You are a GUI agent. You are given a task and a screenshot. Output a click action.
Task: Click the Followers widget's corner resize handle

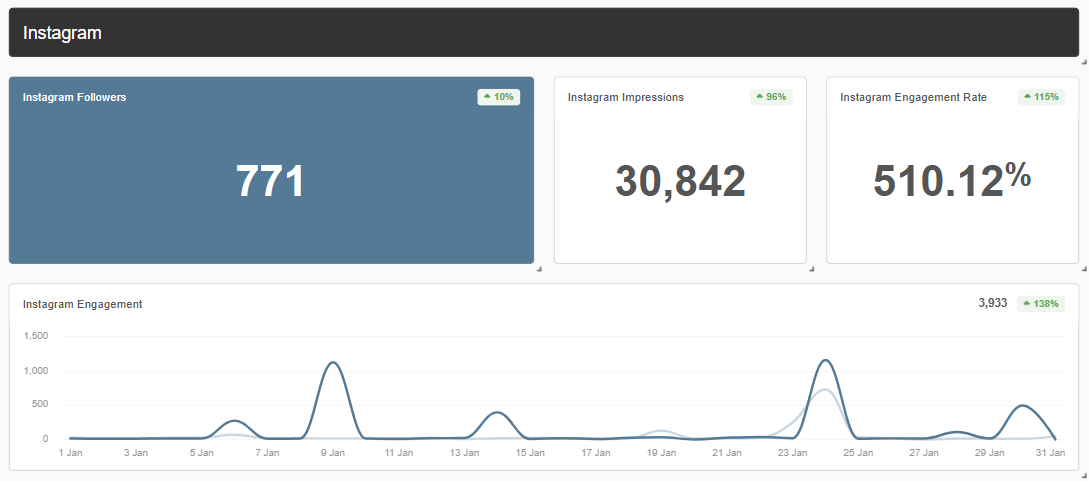538,268
